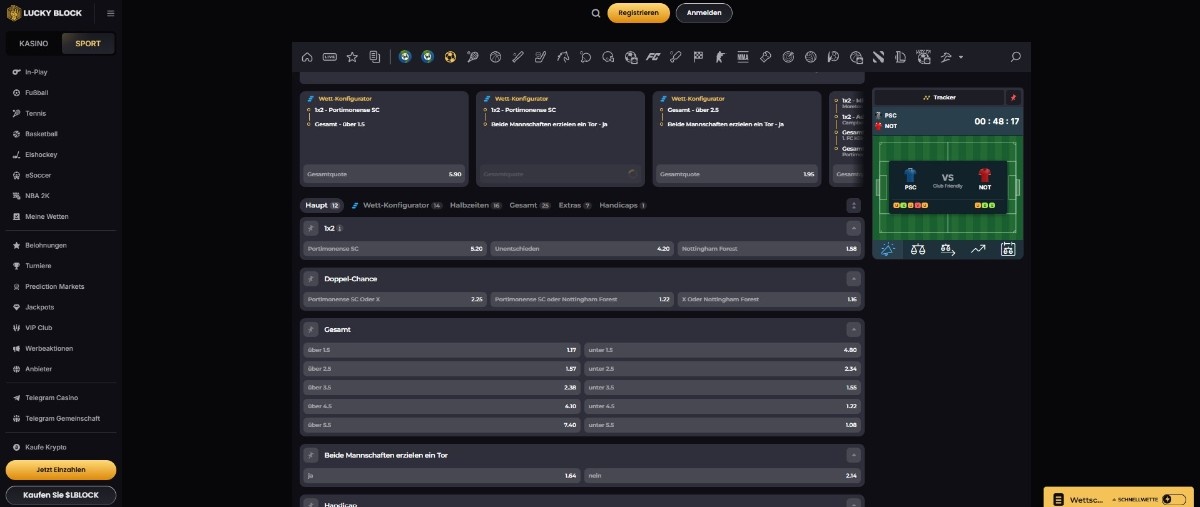Open the bet slips document icon

coord(374,57)
